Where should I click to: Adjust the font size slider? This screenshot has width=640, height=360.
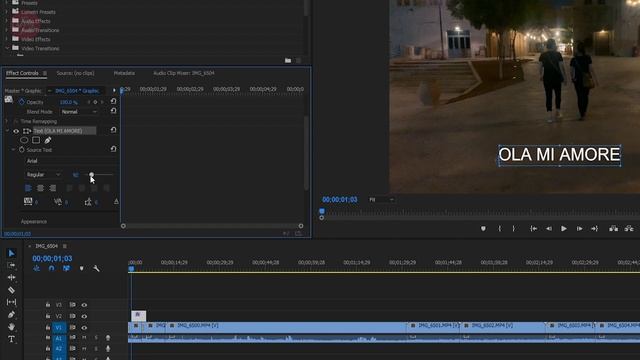coord(91,175)
